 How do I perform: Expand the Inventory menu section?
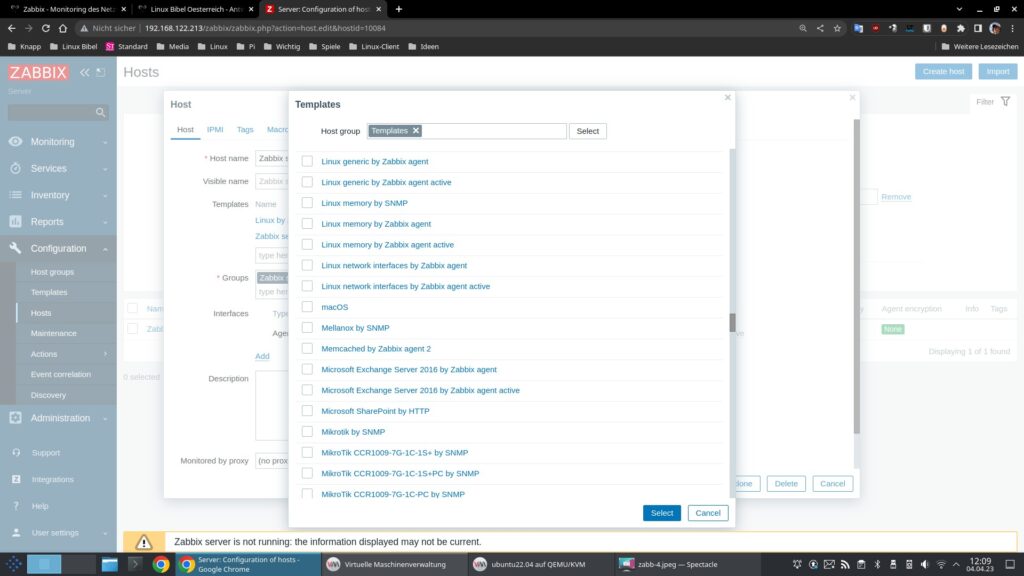[105, 196]
